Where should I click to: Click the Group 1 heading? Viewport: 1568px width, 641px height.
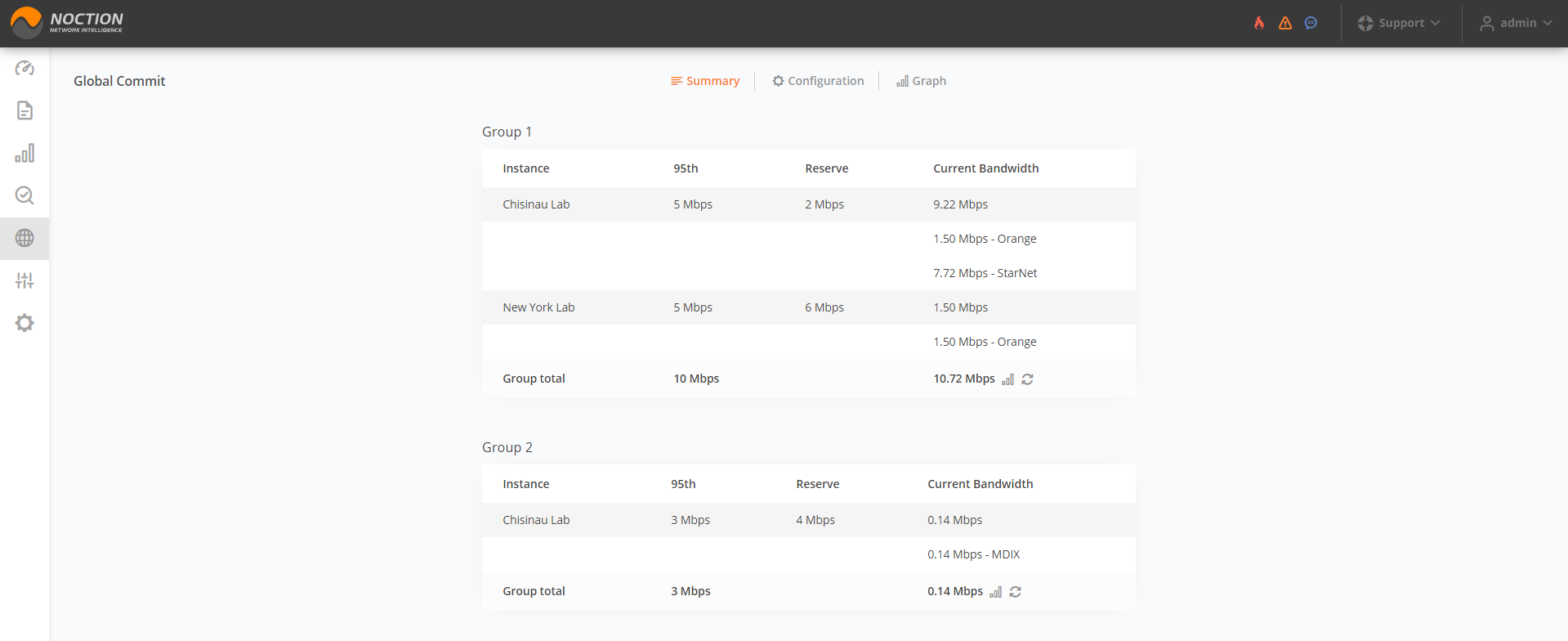tap(507, 132)
